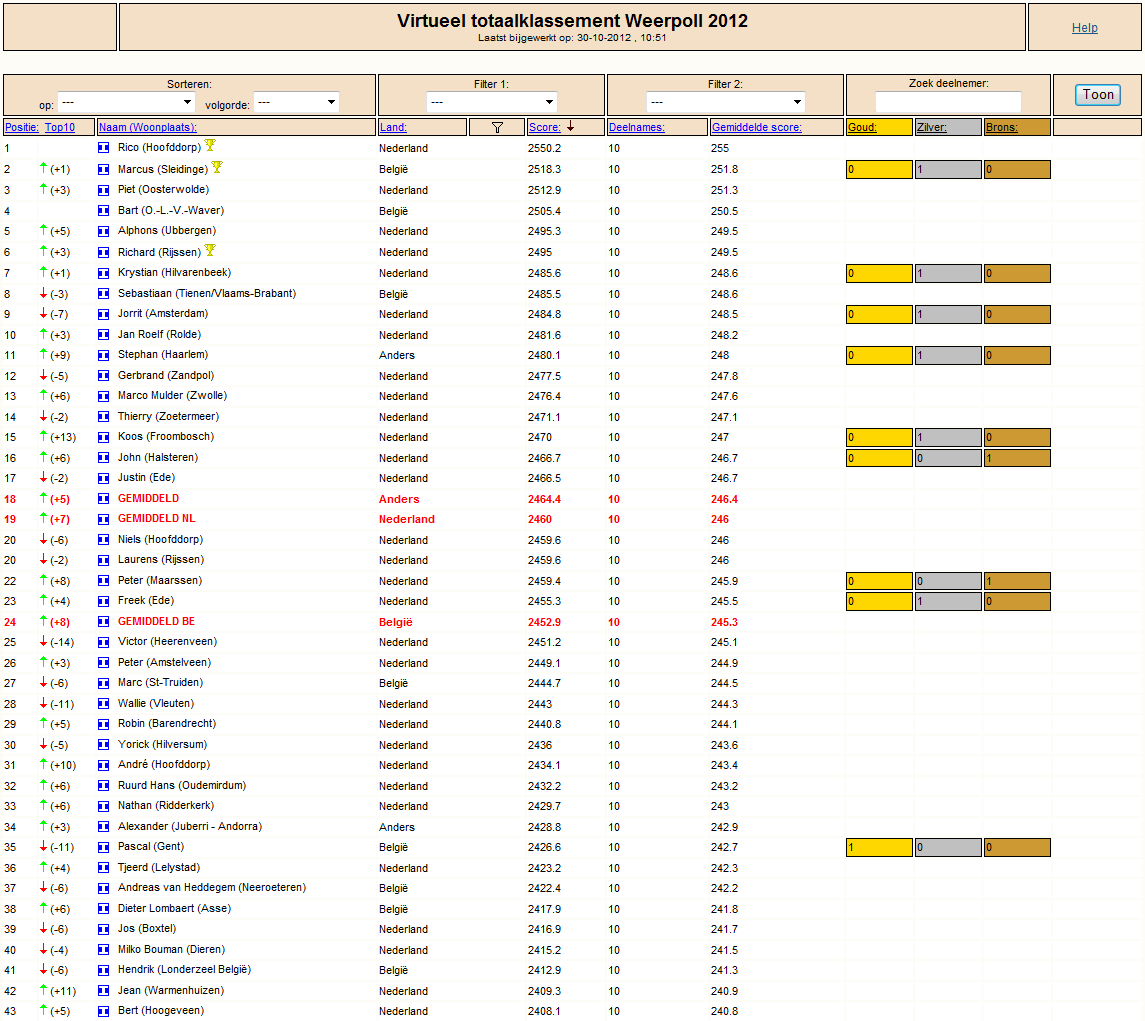The width and height of the screenshot is (1145, 1021).
Task: Click the trophy icon next to Marcus (Sleidinge)
Action: (217, 168)
